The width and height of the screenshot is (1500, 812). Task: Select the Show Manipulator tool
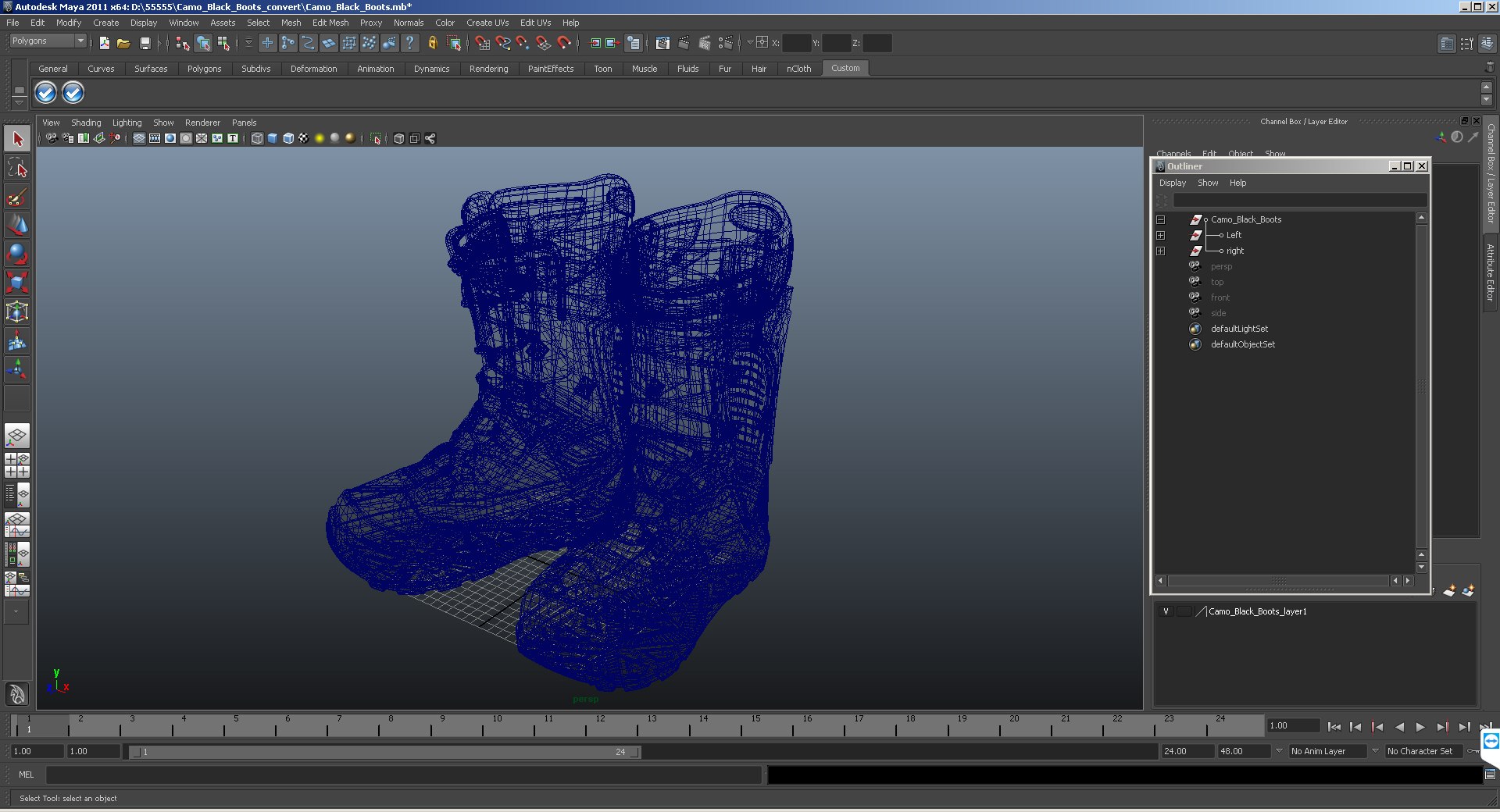17,369
